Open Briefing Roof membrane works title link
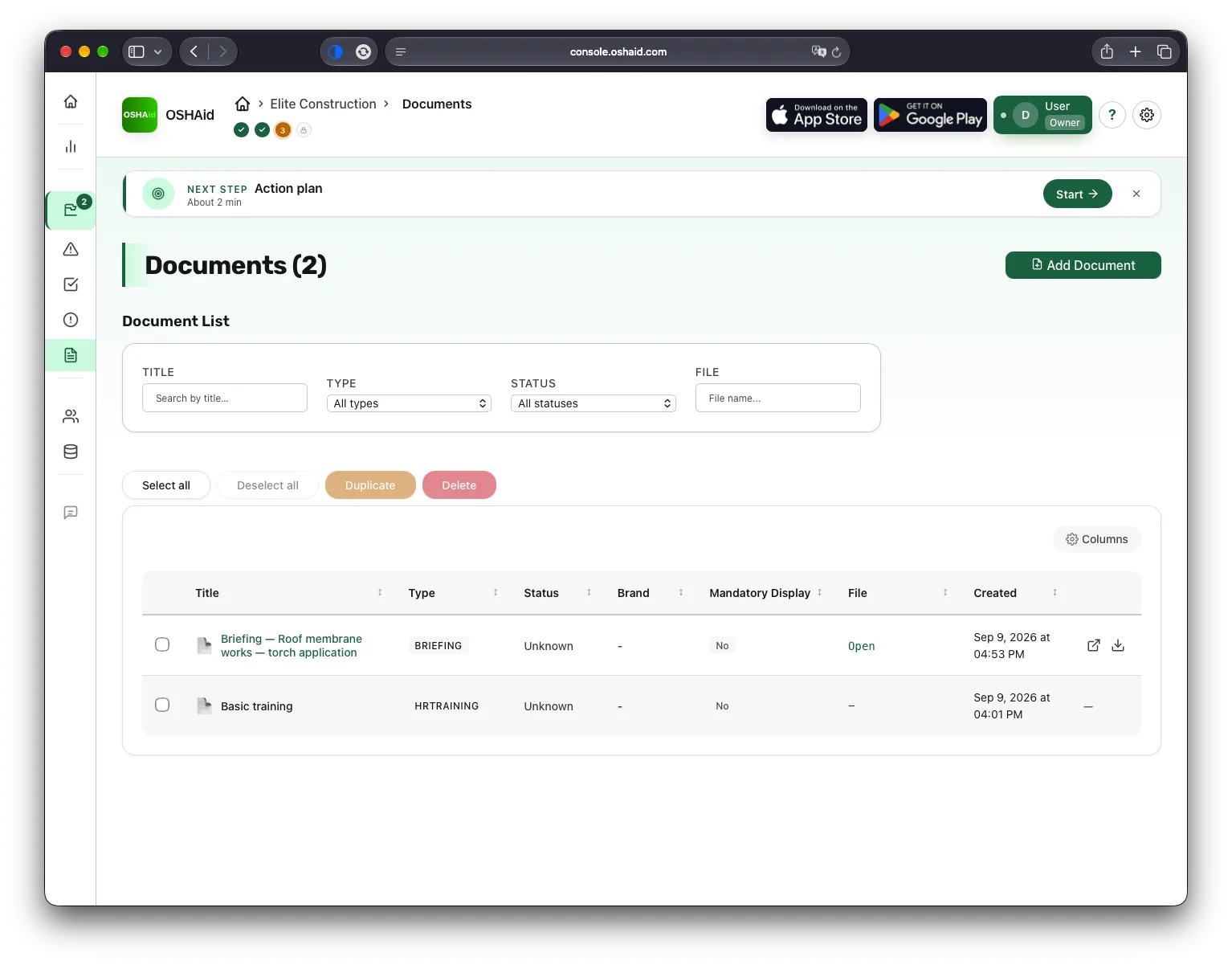Screen dimensions: 1232x965 [x=291, y=645]
